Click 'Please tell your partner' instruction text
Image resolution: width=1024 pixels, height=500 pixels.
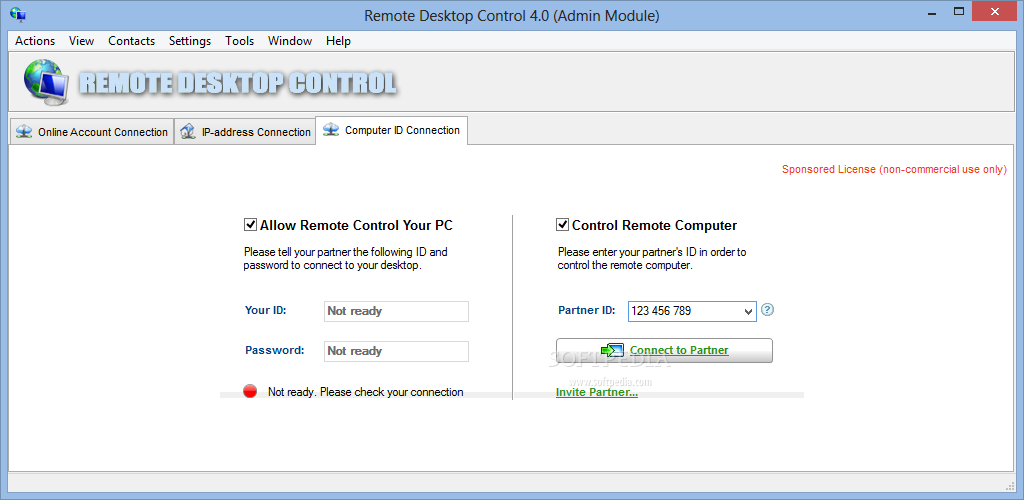pyautogui.click(x=345, y=258)
